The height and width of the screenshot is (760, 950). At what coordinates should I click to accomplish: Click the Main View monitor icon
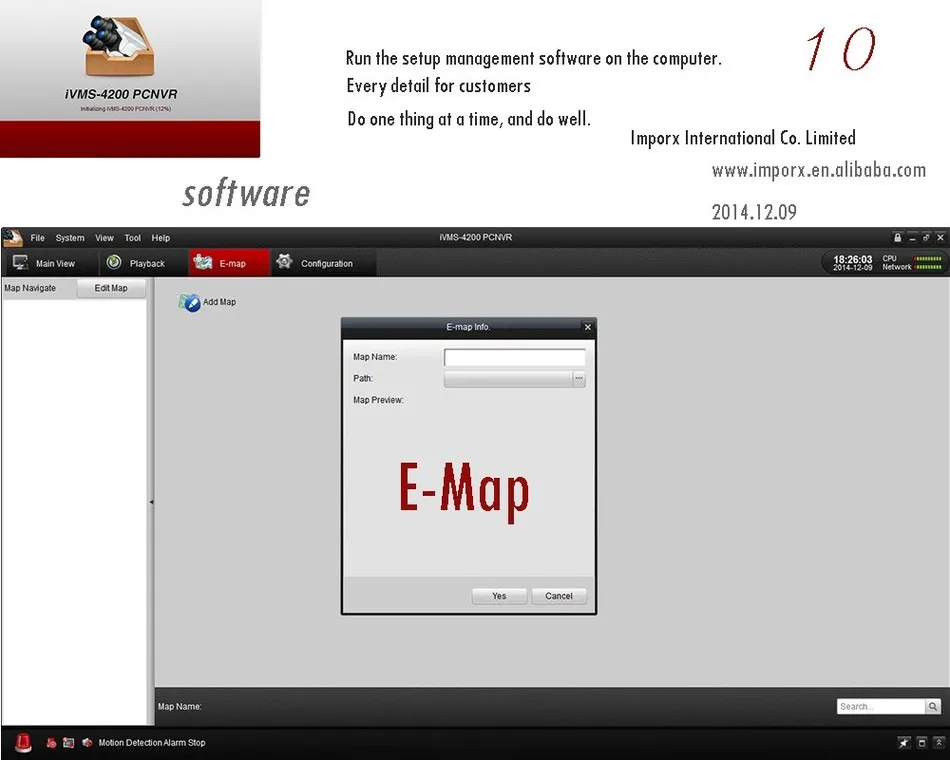[21, 262]
